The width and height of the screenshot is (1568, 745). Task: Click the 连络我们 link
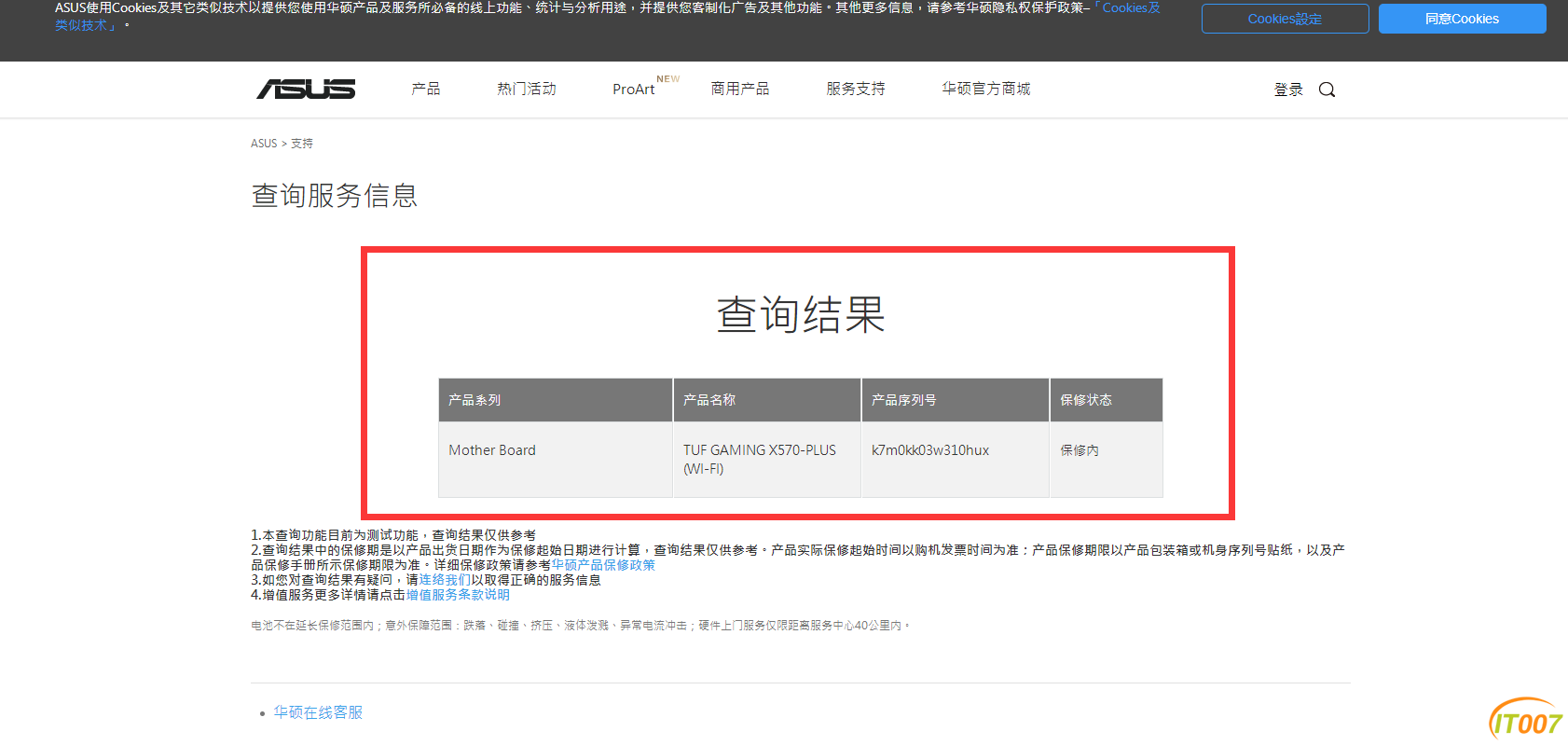[x=445, y=580]
